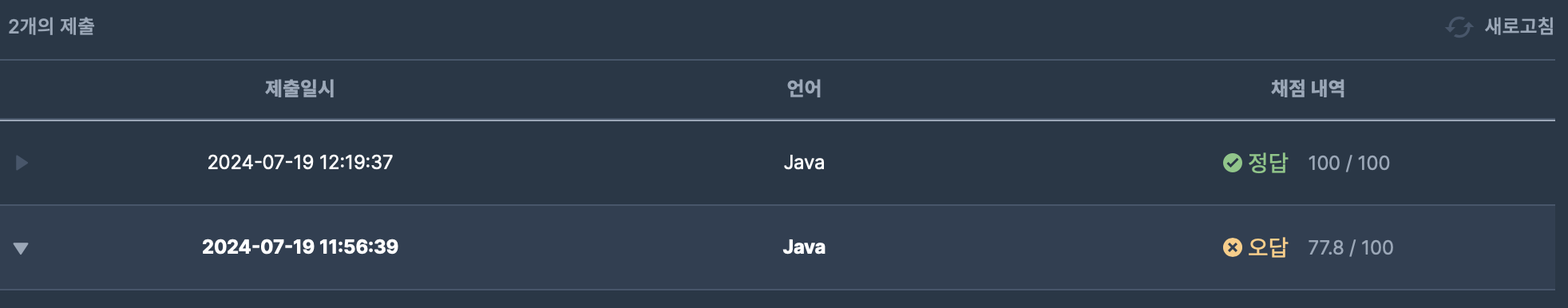Collapse the 11:56:39 submission row
Viewport: 1568px width, 308px height.
click(22, 248)
